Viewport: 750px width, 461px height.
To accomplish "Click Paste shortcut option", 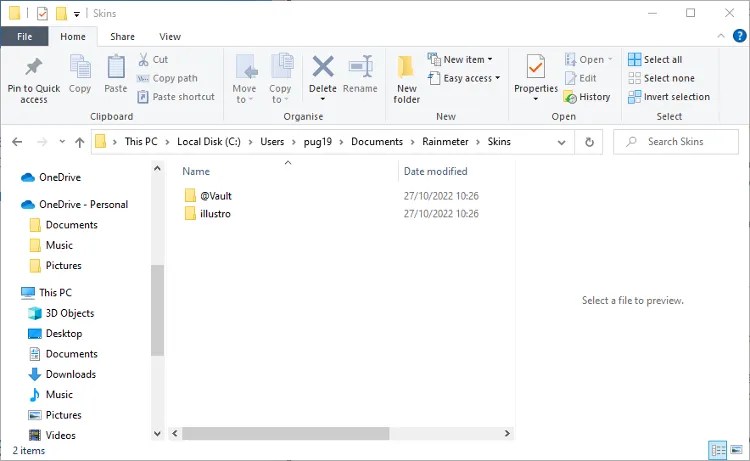I will 176,97.
